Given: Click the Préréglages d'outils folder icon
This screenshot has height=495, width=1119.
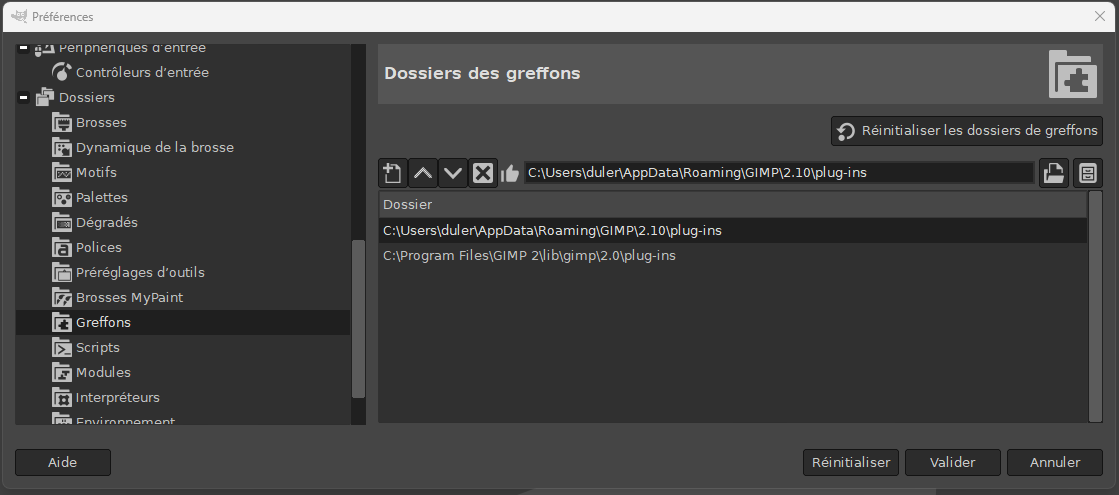Looking at the screenshot, I should pos(63,272).
